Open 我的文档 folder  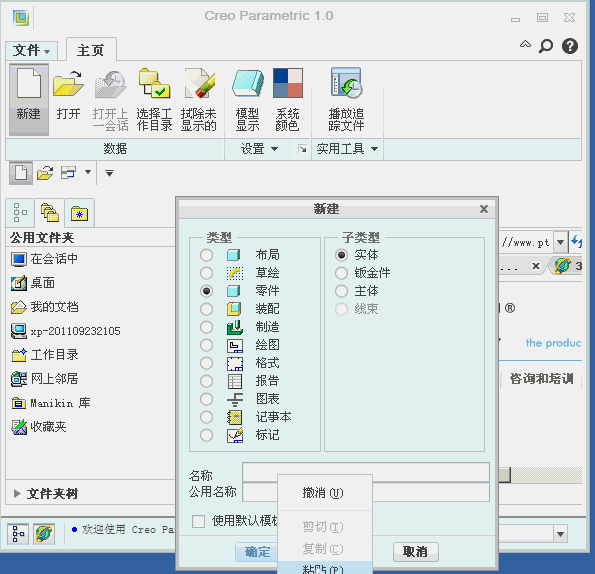pyautogui.click(x=44, y=307)
